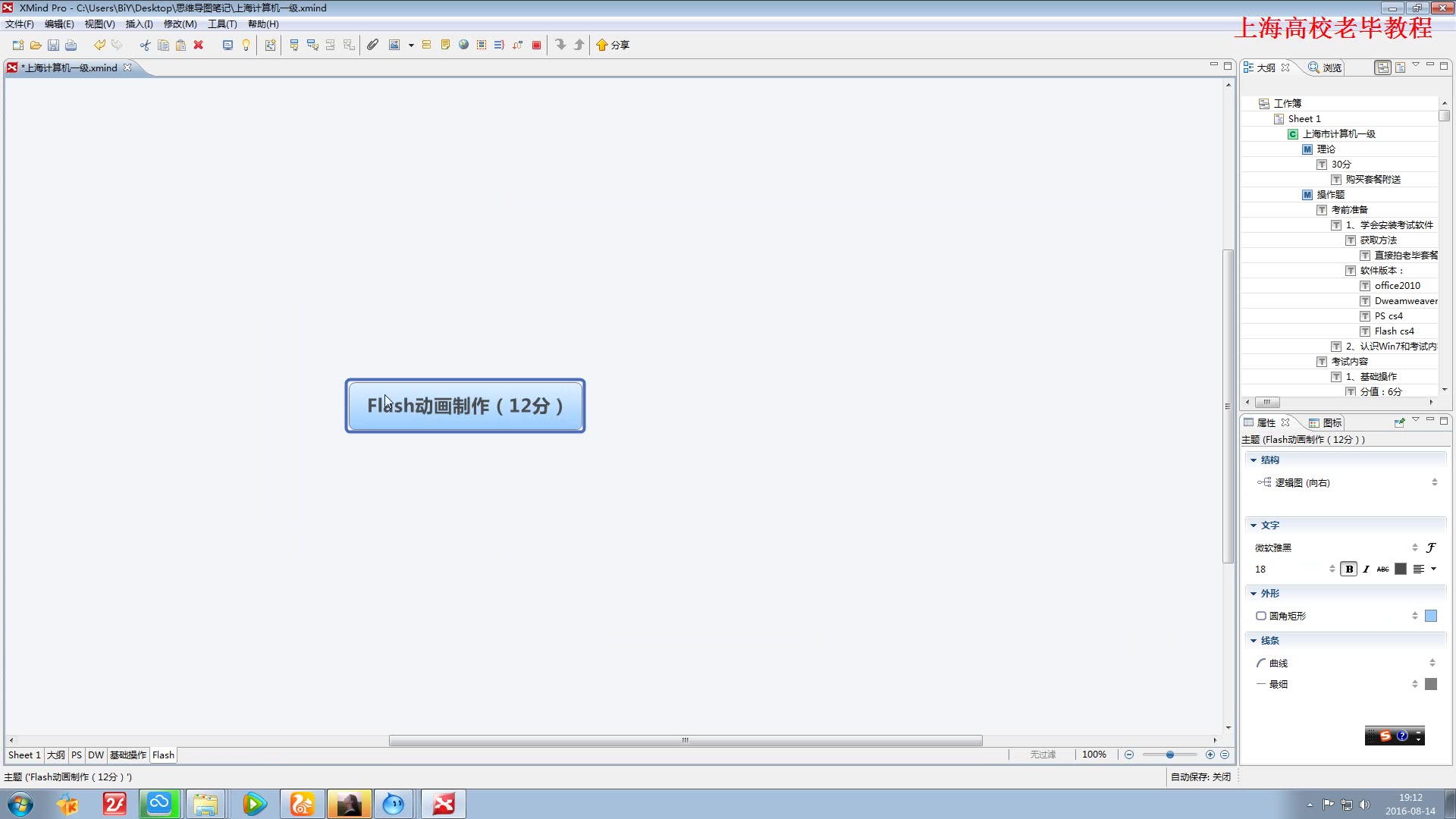Collapse the 线条 section
The height and width of the screenshot is (819, 1456).
coord(1254,641)
